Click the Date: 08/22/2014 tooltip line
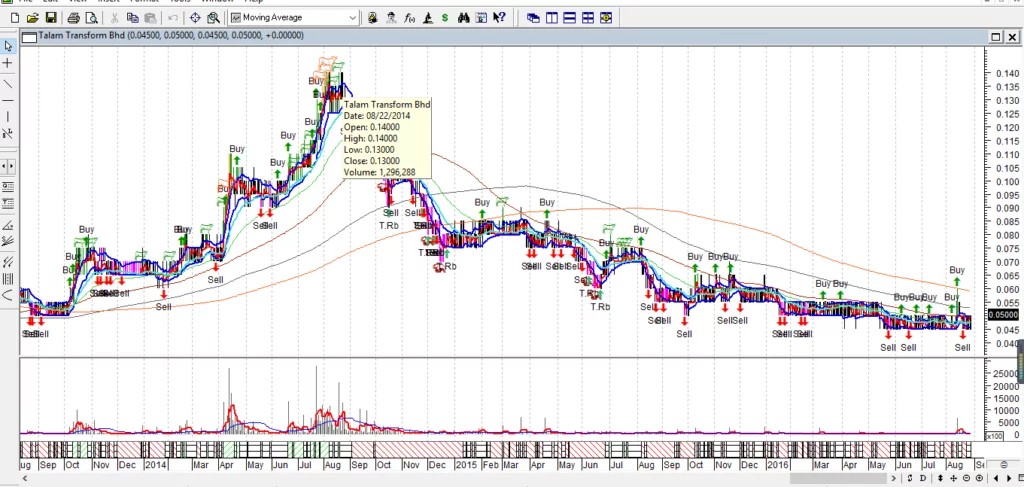The image size is (1024, 487). (377, 116)
